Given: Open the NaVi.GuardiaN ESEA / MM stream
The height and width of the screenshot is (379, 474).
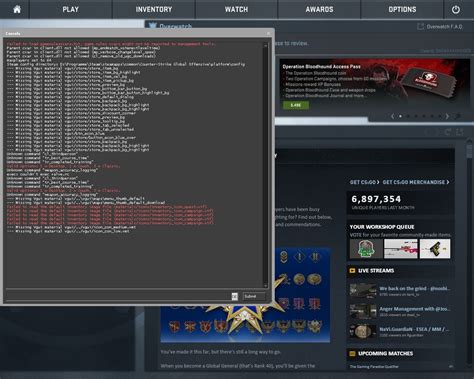Looking at the screenshot, I should (414, 329).
